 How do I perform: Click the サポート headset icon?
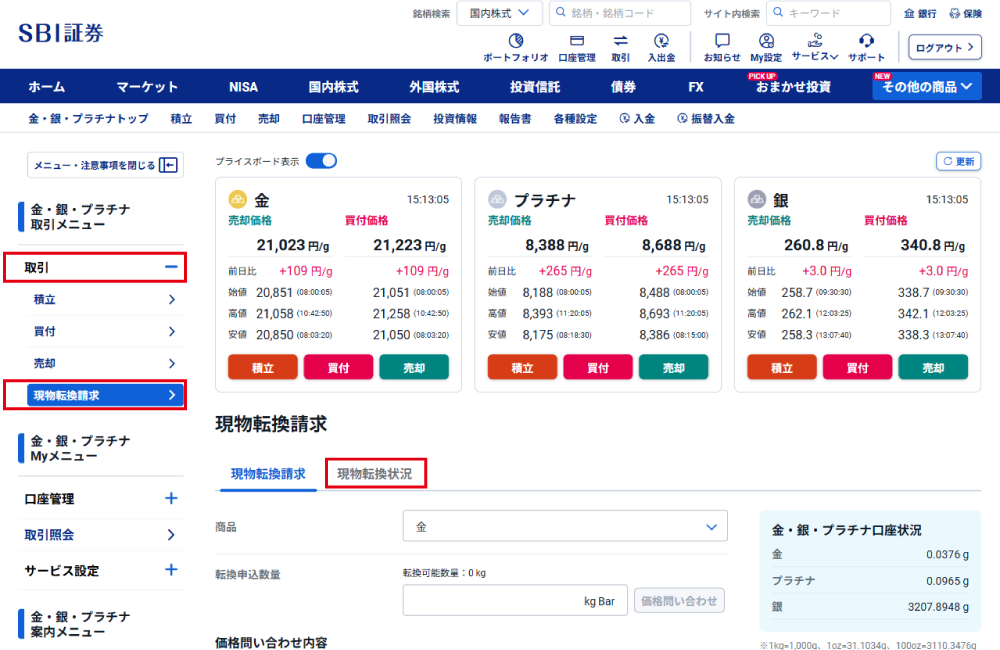pos(866,42)
